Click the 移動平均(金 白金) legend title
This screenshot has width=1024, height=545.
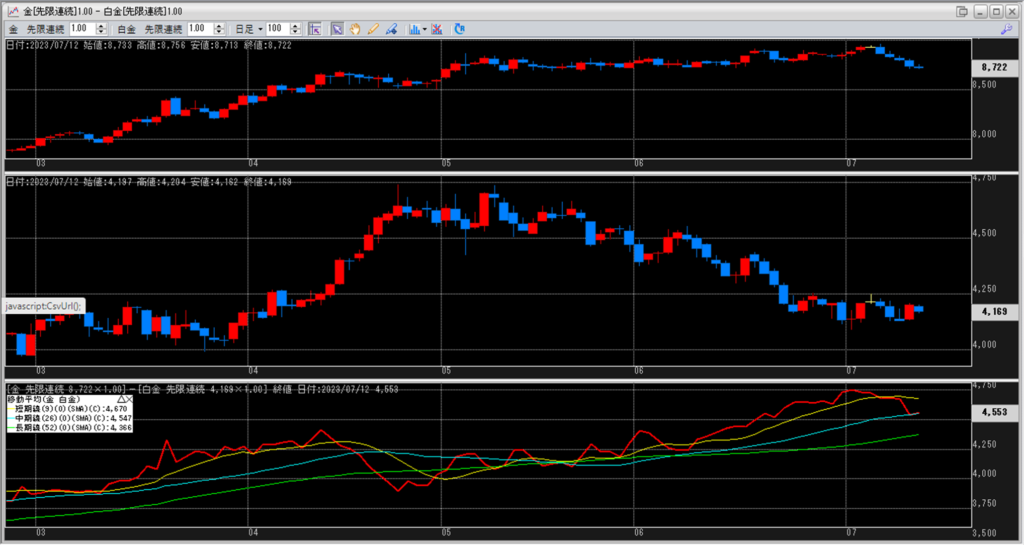[43, 399]
